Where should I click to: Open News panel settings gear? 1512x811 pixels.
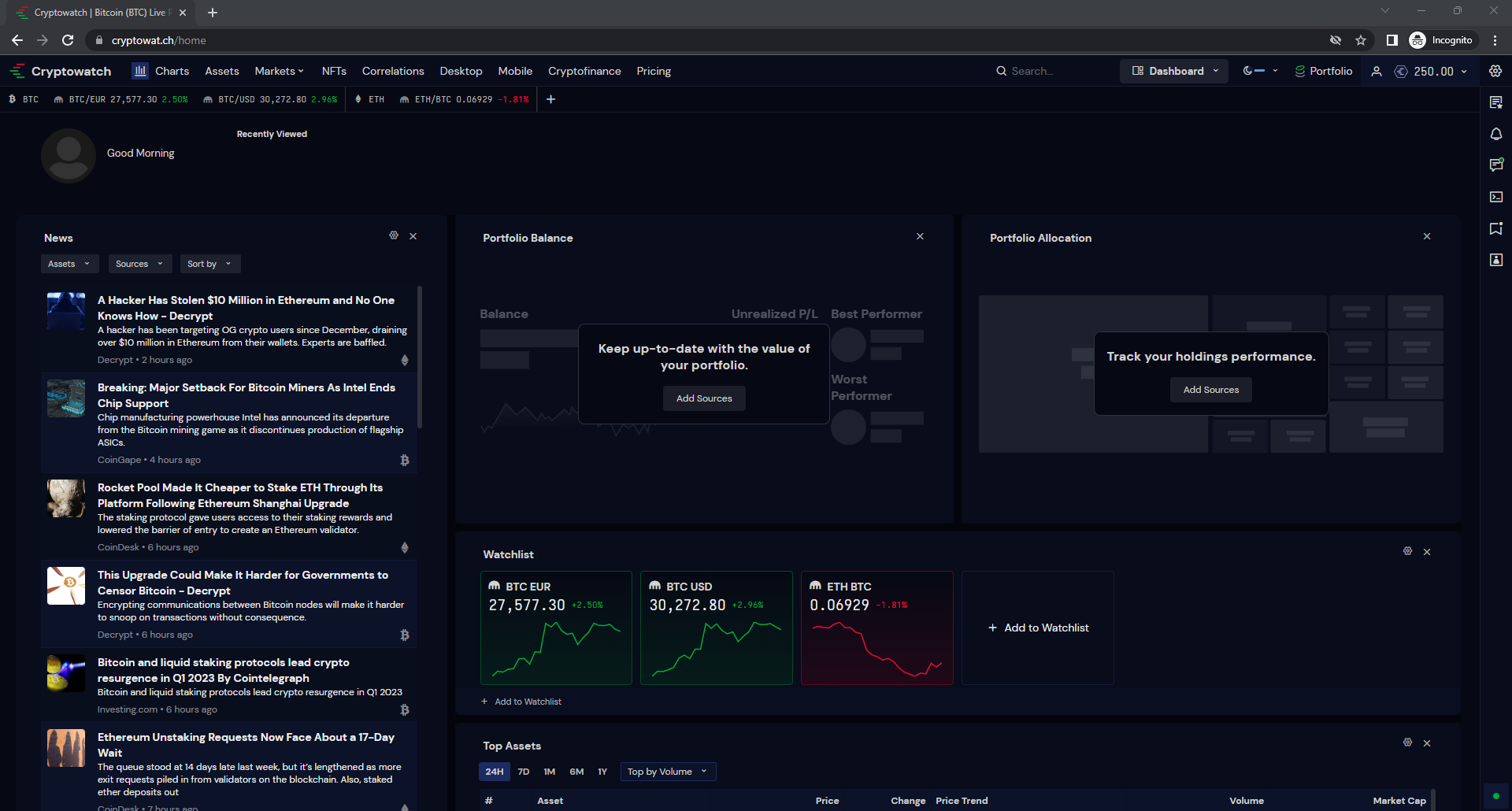coord(394,235)
